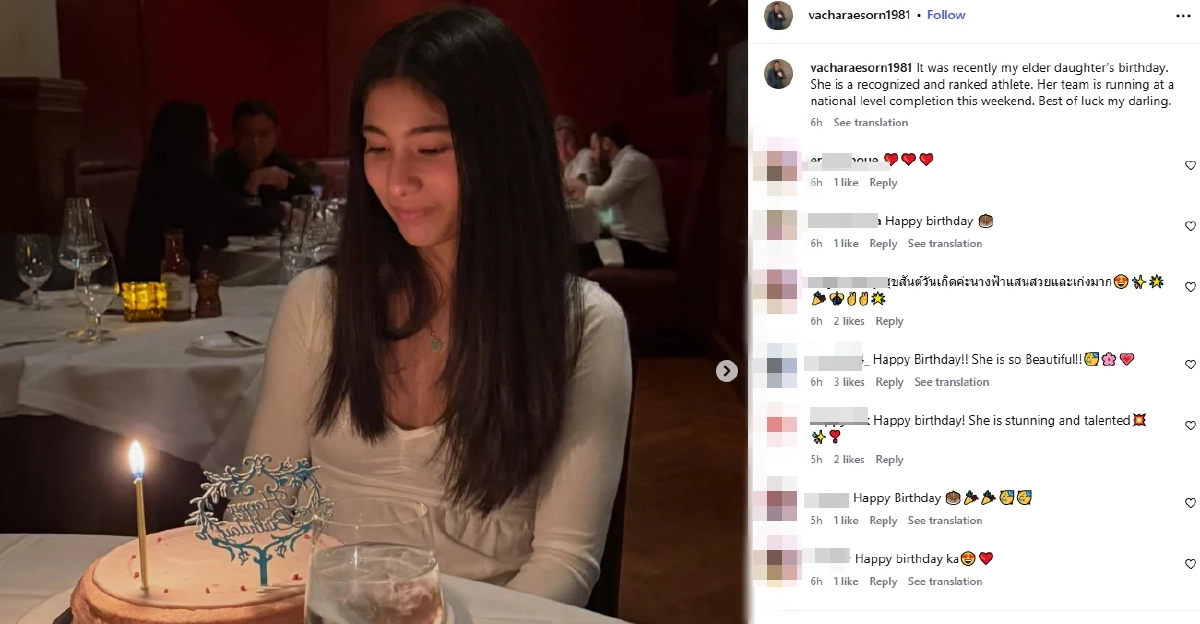
Task: Open vacharaesorn1981 username in the header
Action: tap(859, 15)
